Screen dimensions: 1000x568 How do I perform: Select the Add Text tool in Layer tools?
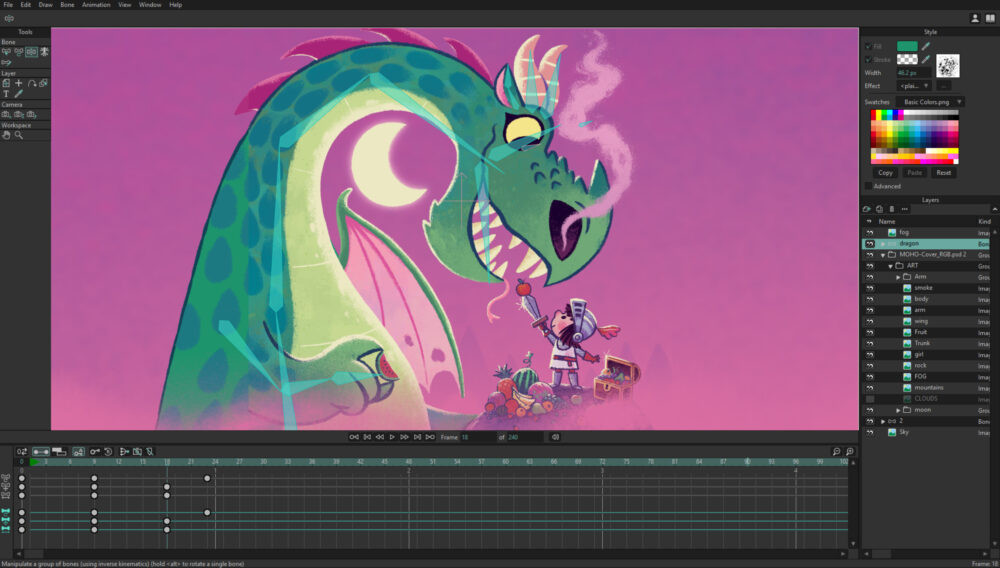click(x=6, y=94)
